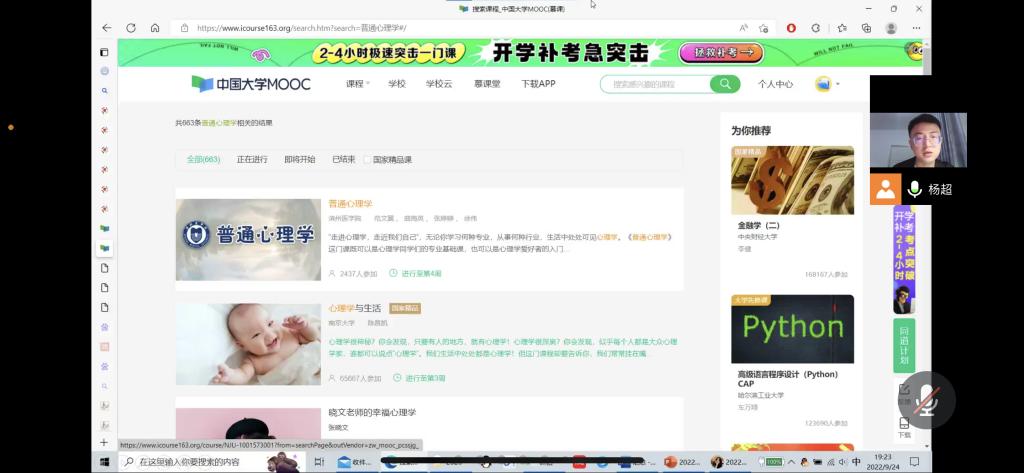Open 高级语言程序设计（Python）CAP course

[x=788, y=379]
